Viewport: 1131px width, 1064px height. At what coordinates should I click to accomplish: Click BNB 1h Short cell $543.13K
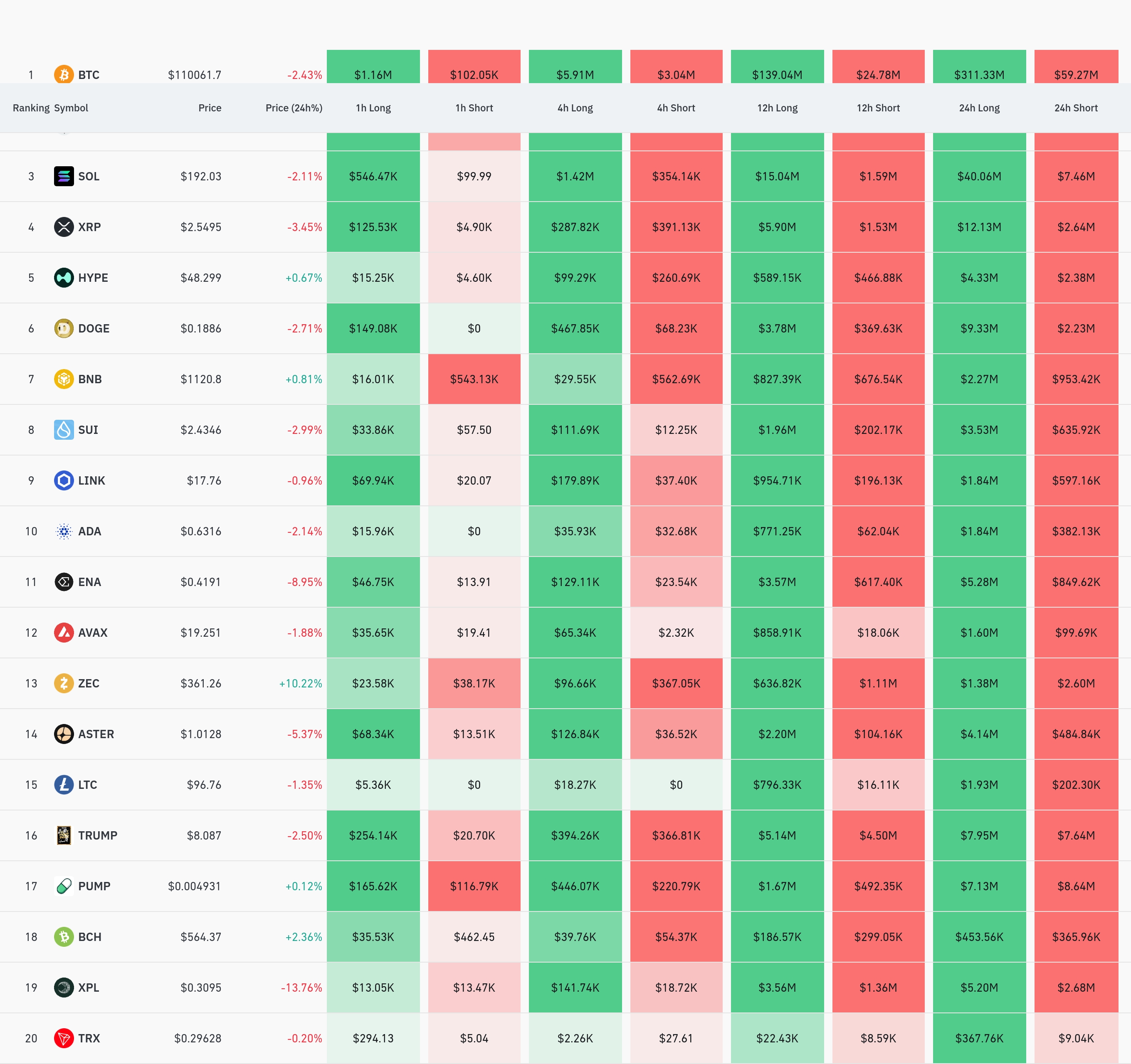coord(474,379)
